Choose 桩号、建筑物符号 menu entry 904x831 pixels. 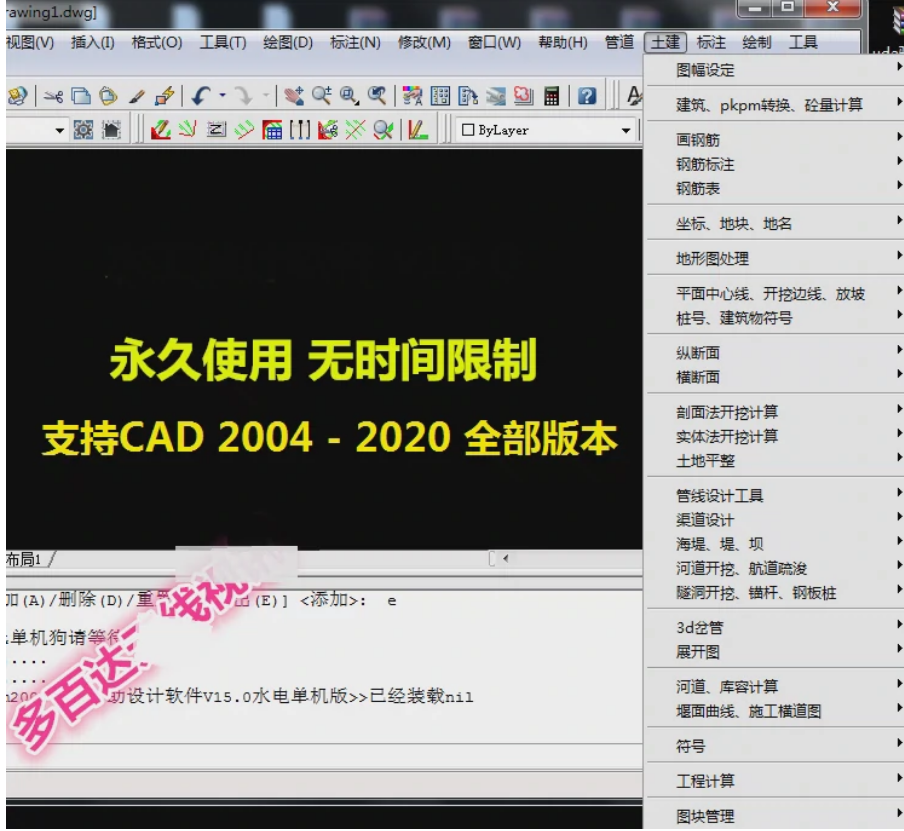774,318
